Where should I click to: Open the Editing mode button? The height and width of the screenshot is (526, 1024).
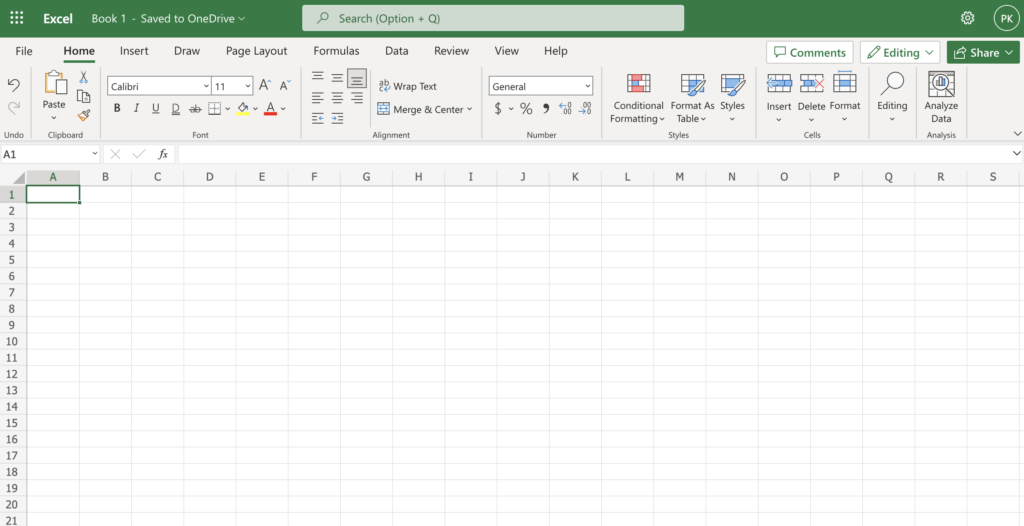tap(900, 52)
